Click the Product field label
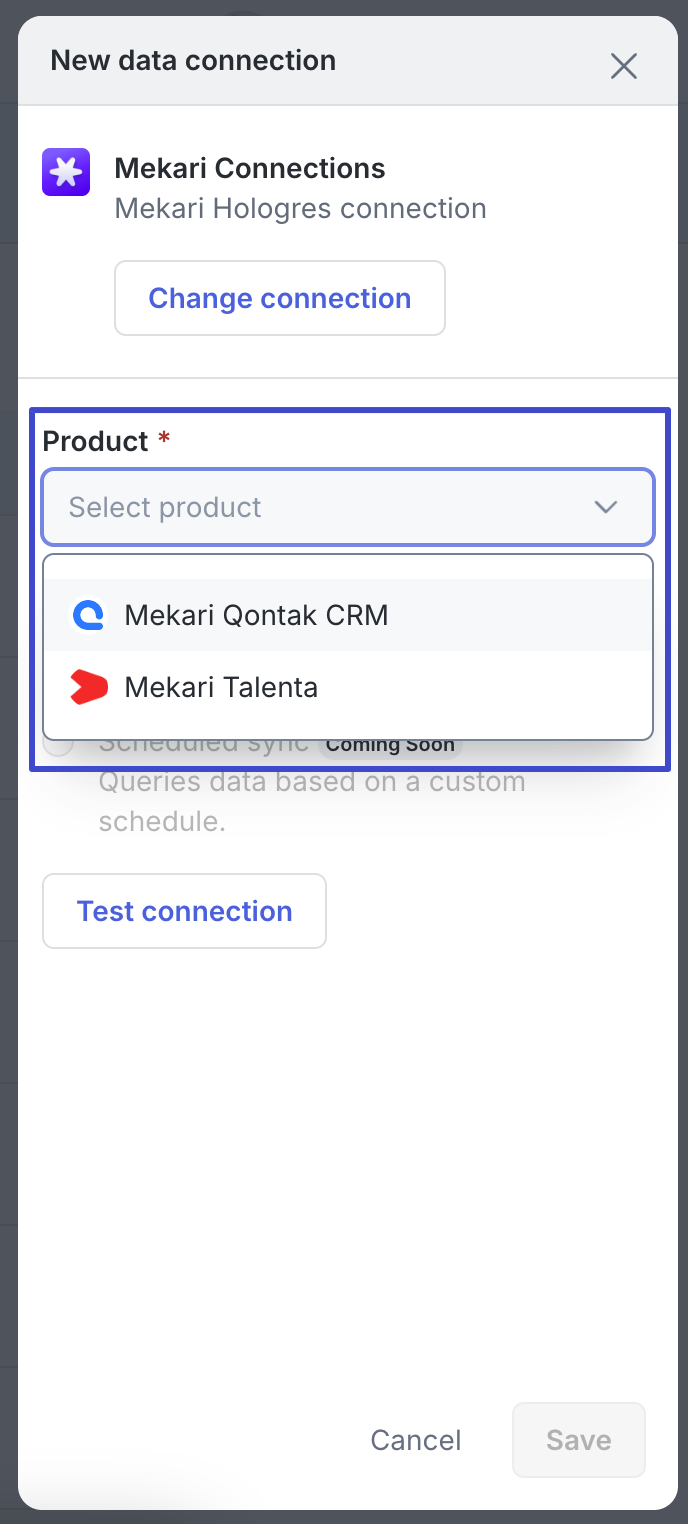 [96, 441]
